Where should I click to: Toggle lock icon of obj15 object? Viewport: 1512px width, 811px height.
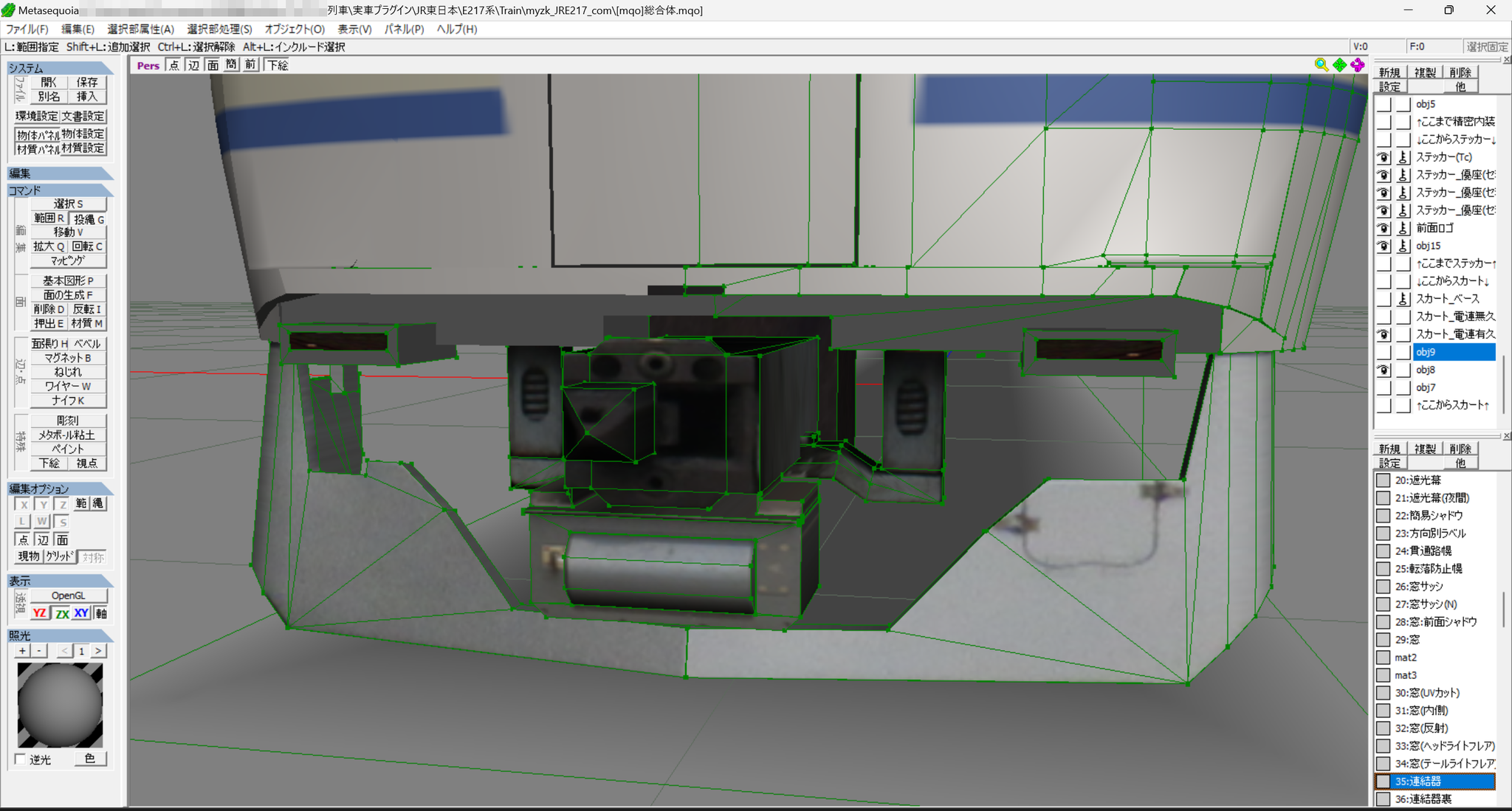click(1403, 246)
